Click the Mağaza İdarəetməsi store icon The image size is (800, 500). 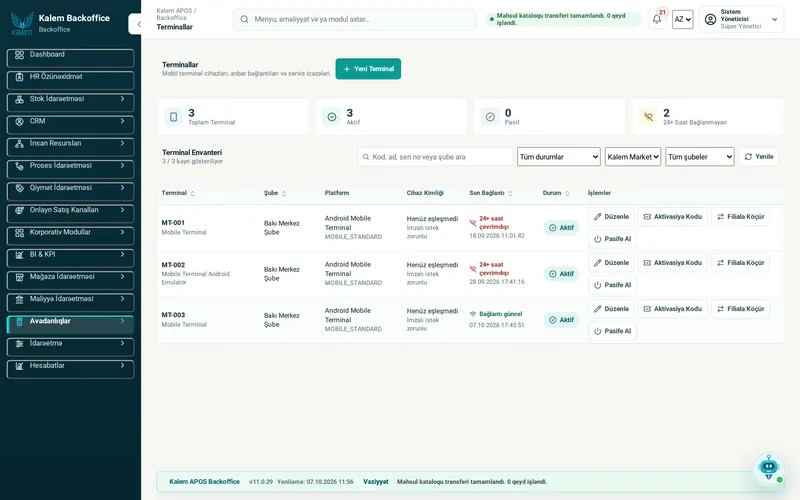(19, 277)
